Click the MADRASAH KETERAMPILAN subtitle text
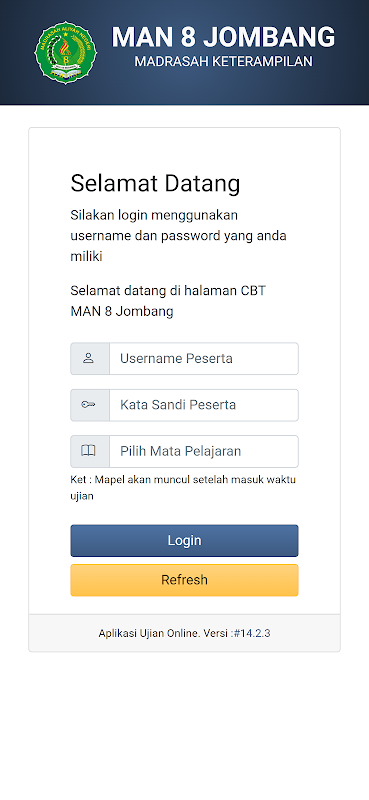The width and height of the screenshot is (369, 800). 224,62
